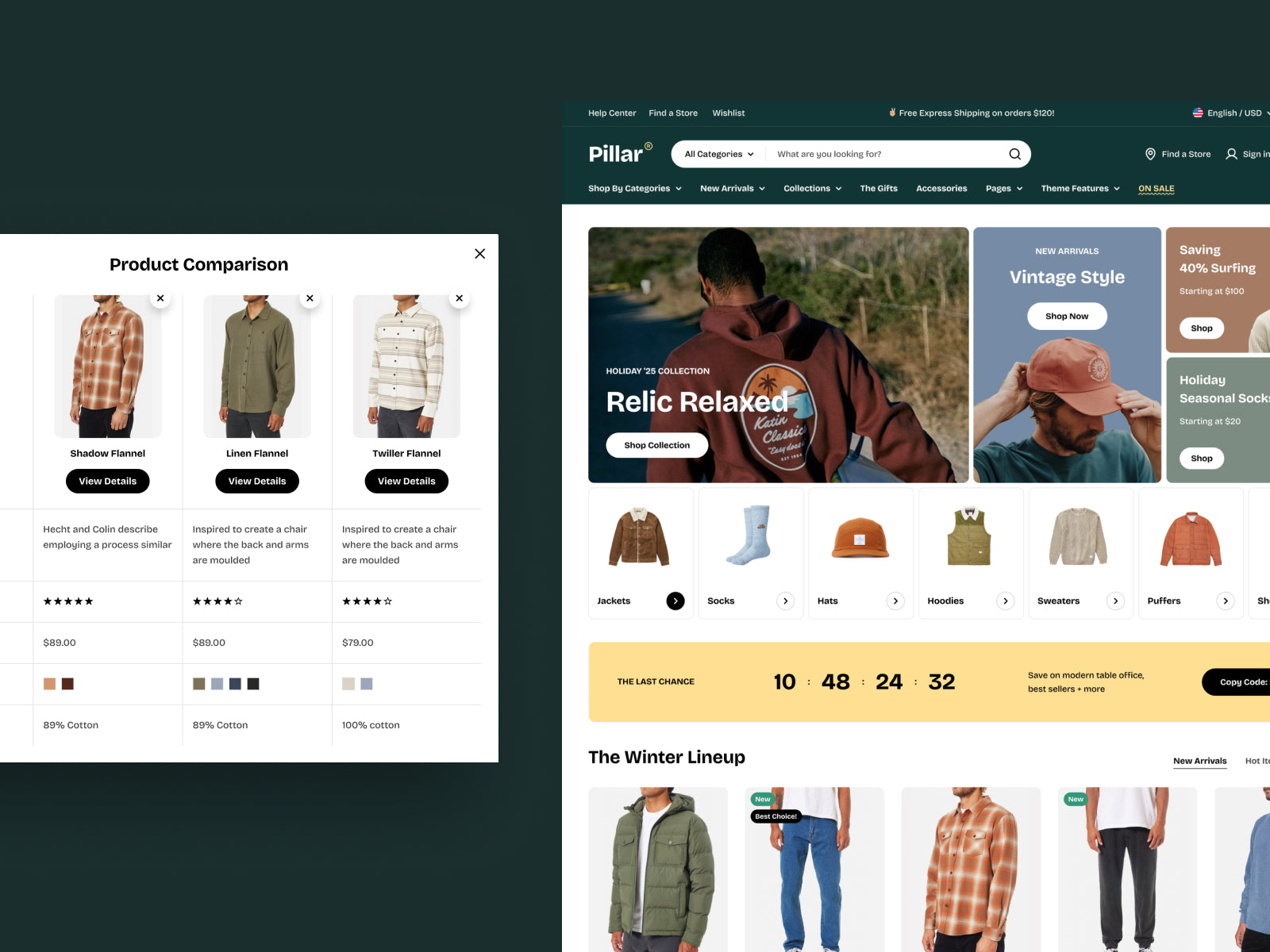Open the Hats category image
Image resolution: width=1270 pixels, height=952 pixels.
pyautogui.click(x=860, y=538)
